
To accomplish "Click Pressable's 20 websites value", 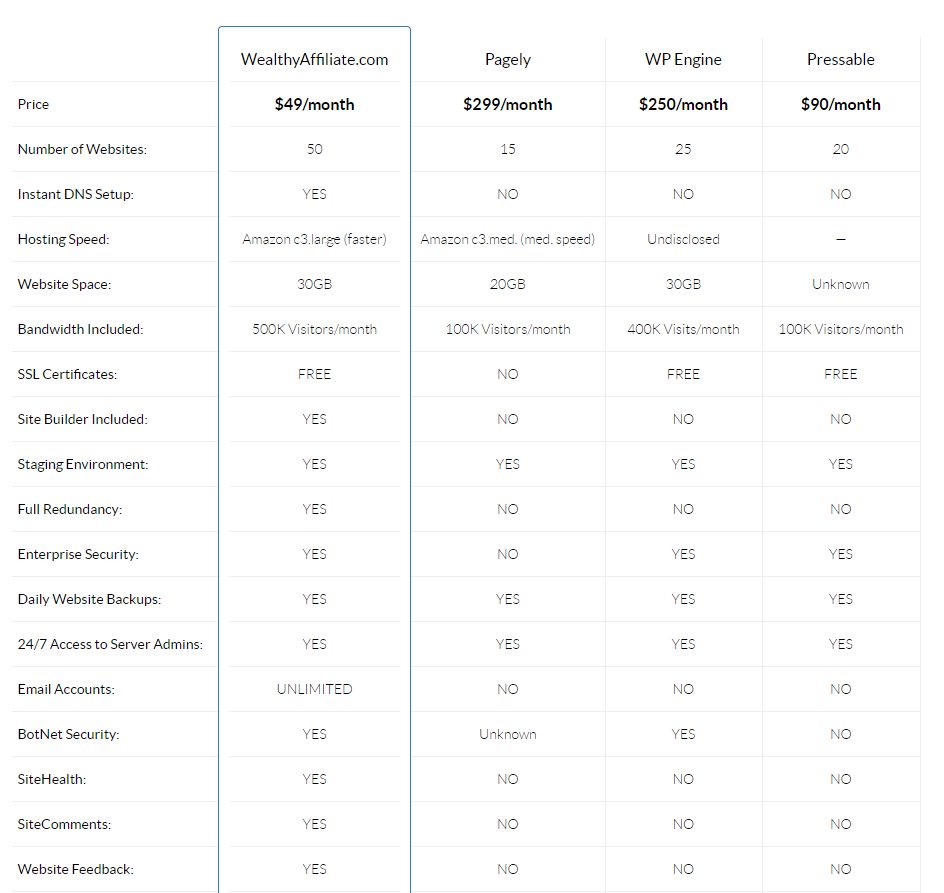I will (x=840, y=149).
